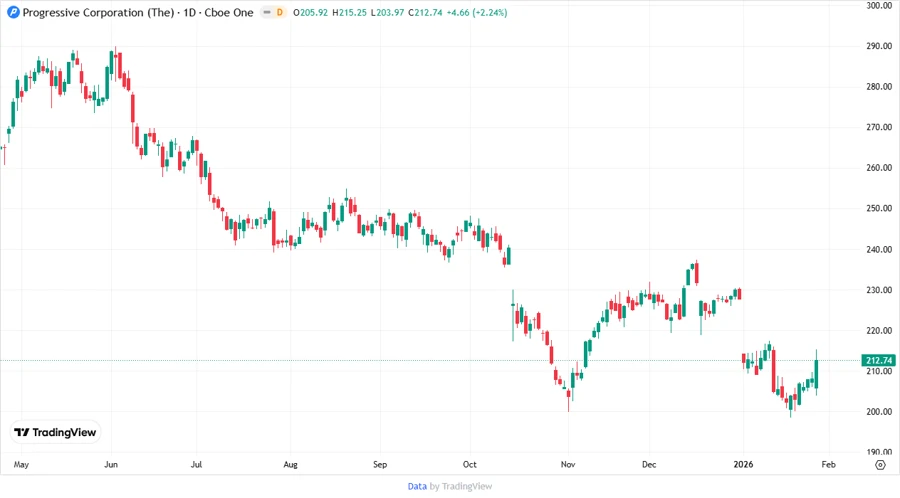
Task: Click the 200.00 price axis label
Action: 879,412
